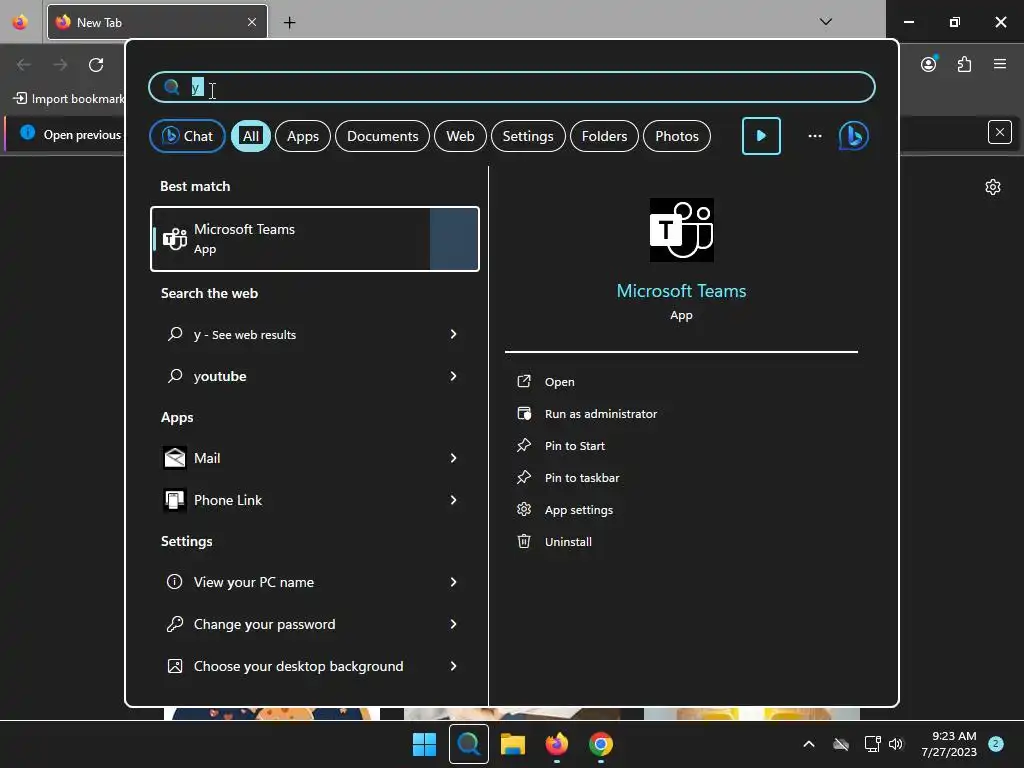This screenshot has height=768, width=1024.
Task: Click the Phone Link app icon
Action: [174, 500]
